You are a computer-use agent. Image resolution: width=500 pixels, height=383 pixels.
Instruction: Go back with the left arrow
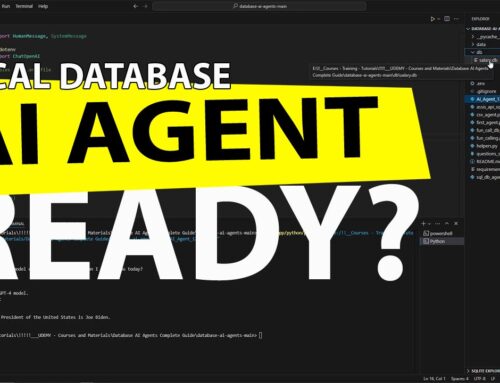coord(135,6)
